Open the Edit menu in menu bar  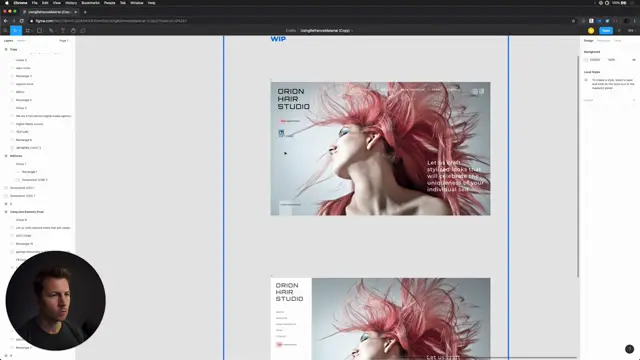(45, 3)
